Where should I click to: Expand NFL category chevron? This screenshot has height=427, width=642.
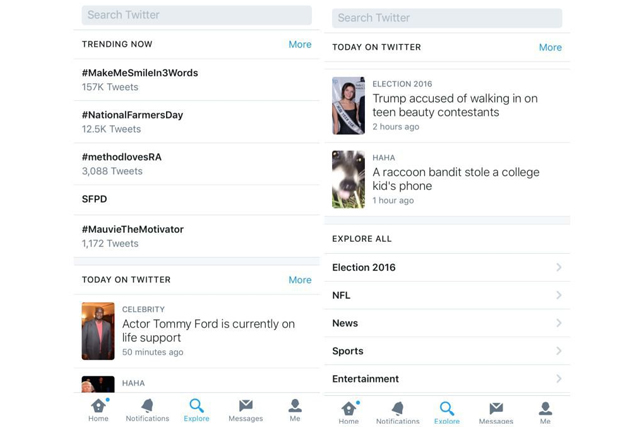click(558, 295)
